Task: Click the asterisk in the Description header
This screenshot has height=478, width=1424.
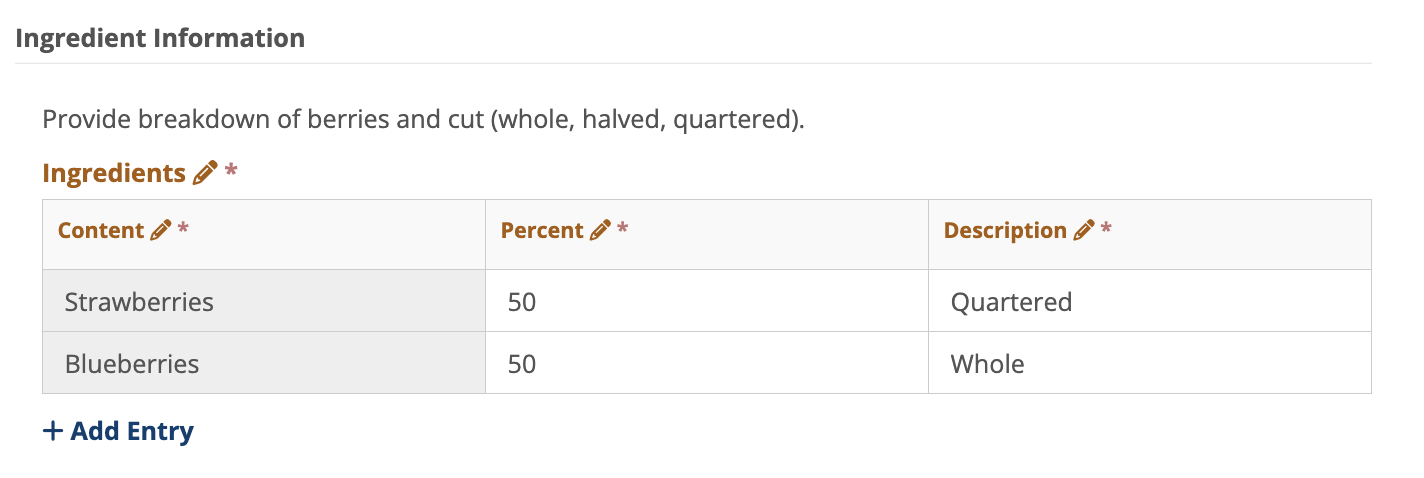Action: [x=1106, y=230]
